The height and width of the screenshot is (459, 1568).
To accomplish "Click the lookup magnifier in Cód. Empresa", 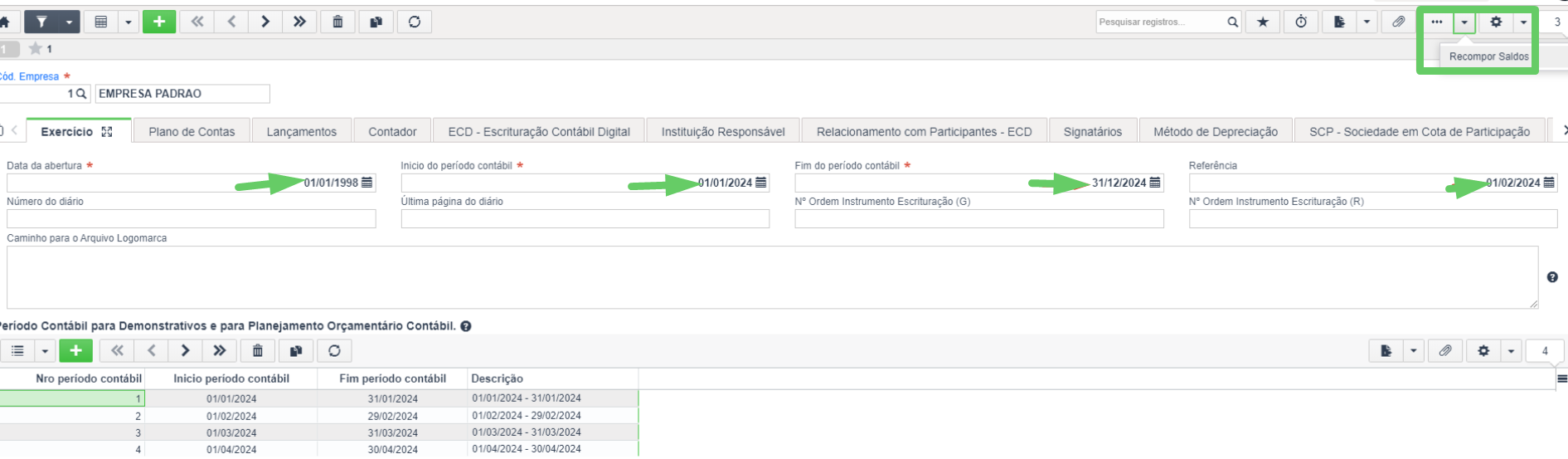I will (81, 94).
